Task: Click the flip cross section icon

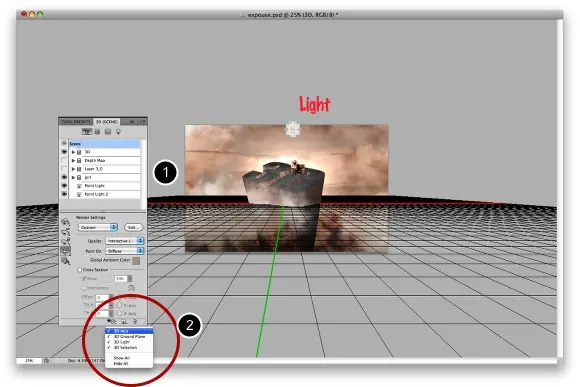Action: tap(131, 288)
